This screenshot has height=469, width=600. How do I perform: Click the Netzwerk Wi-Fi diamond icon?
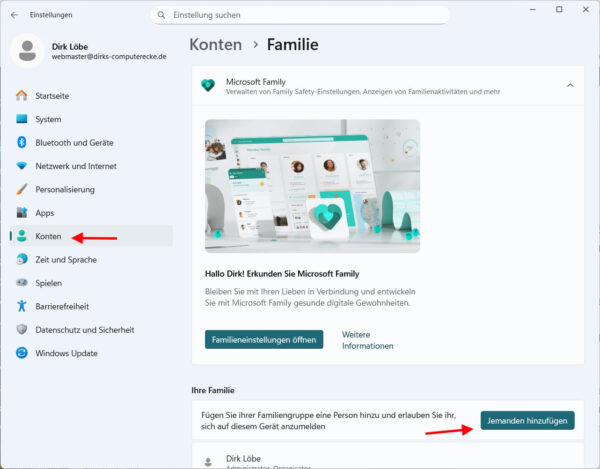(22, 166)
